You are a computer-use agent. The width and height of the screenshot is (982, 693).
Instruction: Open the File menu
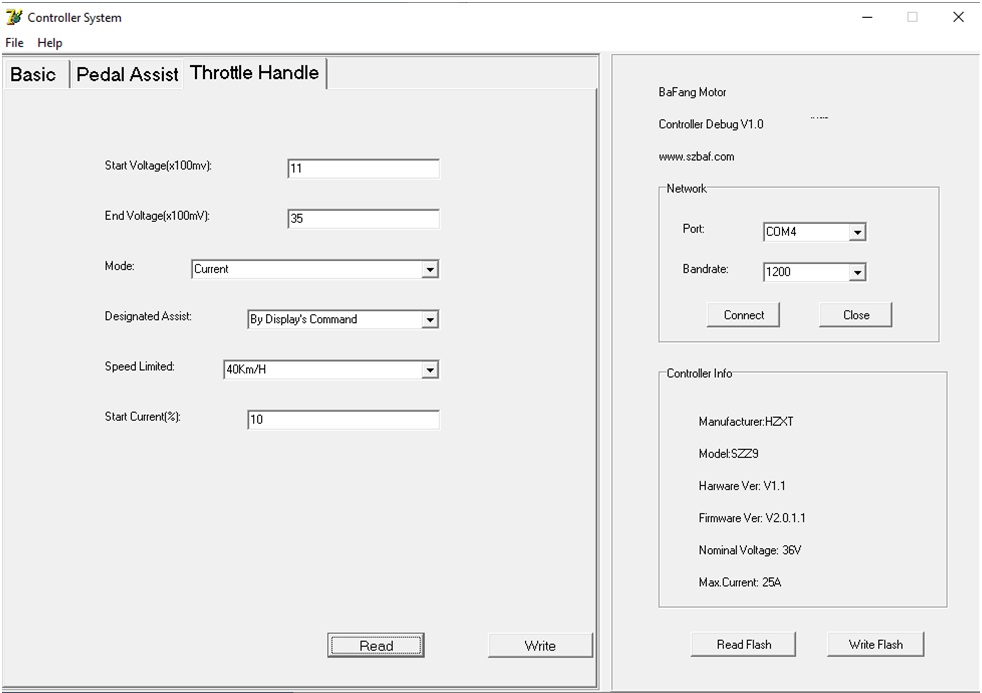[x=14, y=43]
